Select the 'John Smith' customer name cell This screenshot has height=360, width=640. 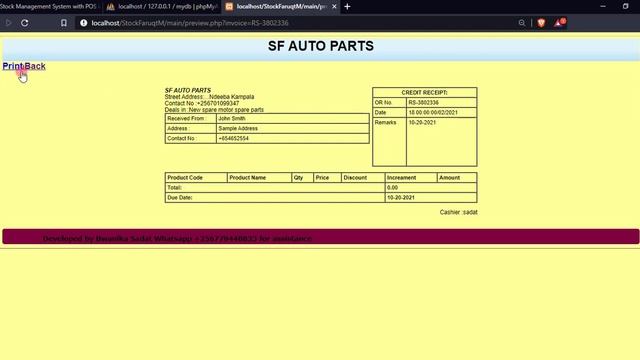pos(293,118)
